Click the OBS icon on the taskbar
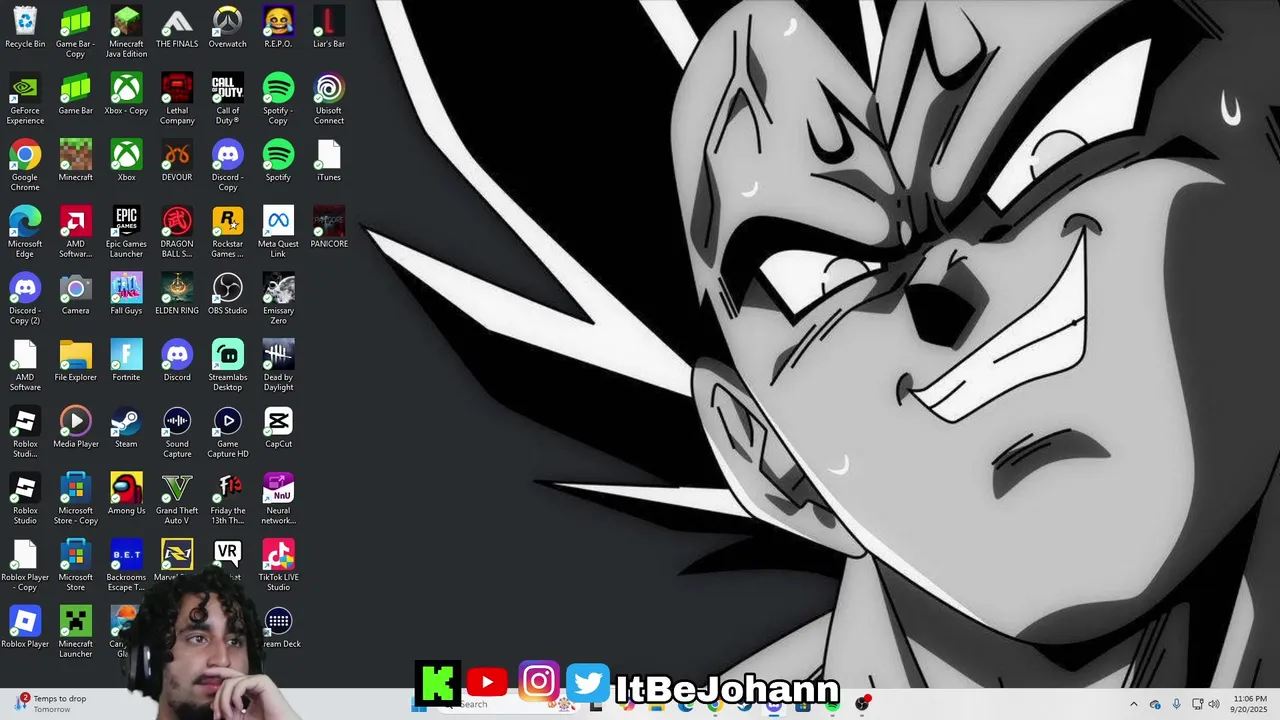This screenshot has height=720, width=1280. point(862,704)
